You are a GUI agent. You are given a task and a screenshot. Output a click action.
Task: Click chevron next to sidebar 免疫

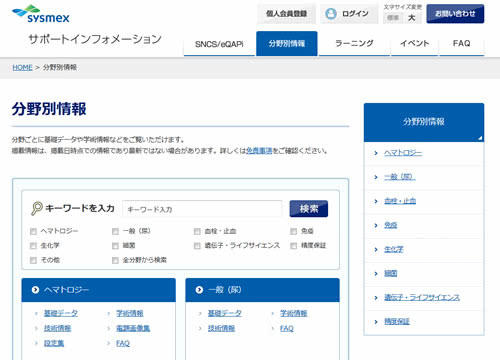[376, 225]
